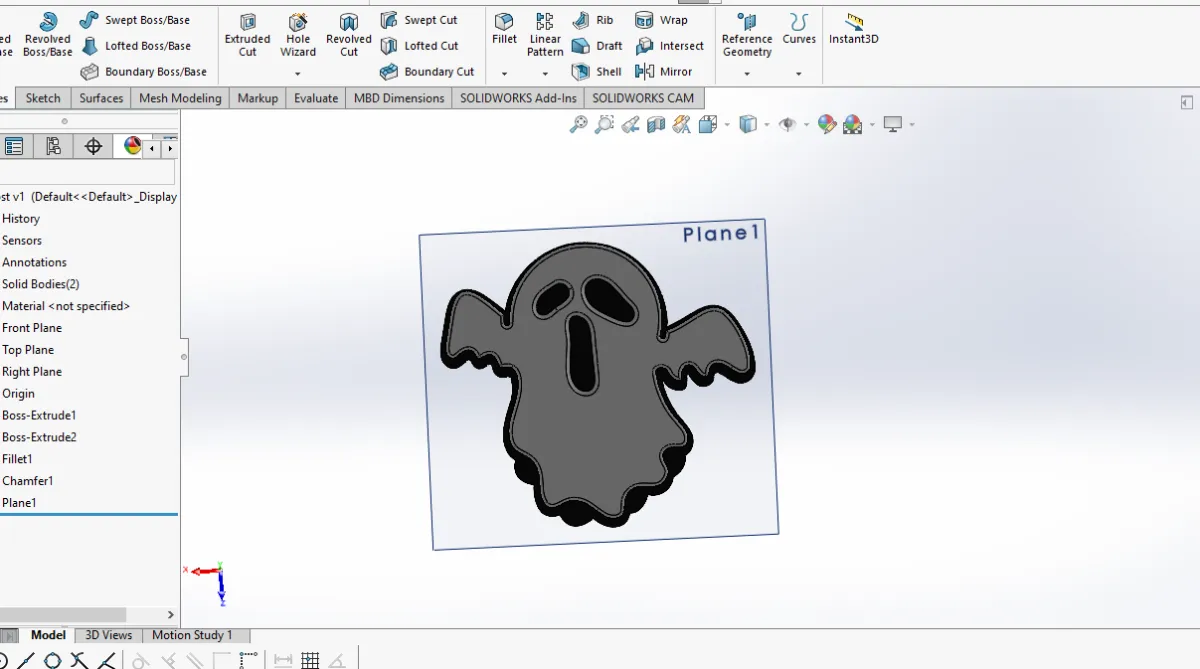The image size is (1200, 669).
Task: Open the ConfigurationManager tab icon
Action: pyautogui.click(x=54, y=147)
